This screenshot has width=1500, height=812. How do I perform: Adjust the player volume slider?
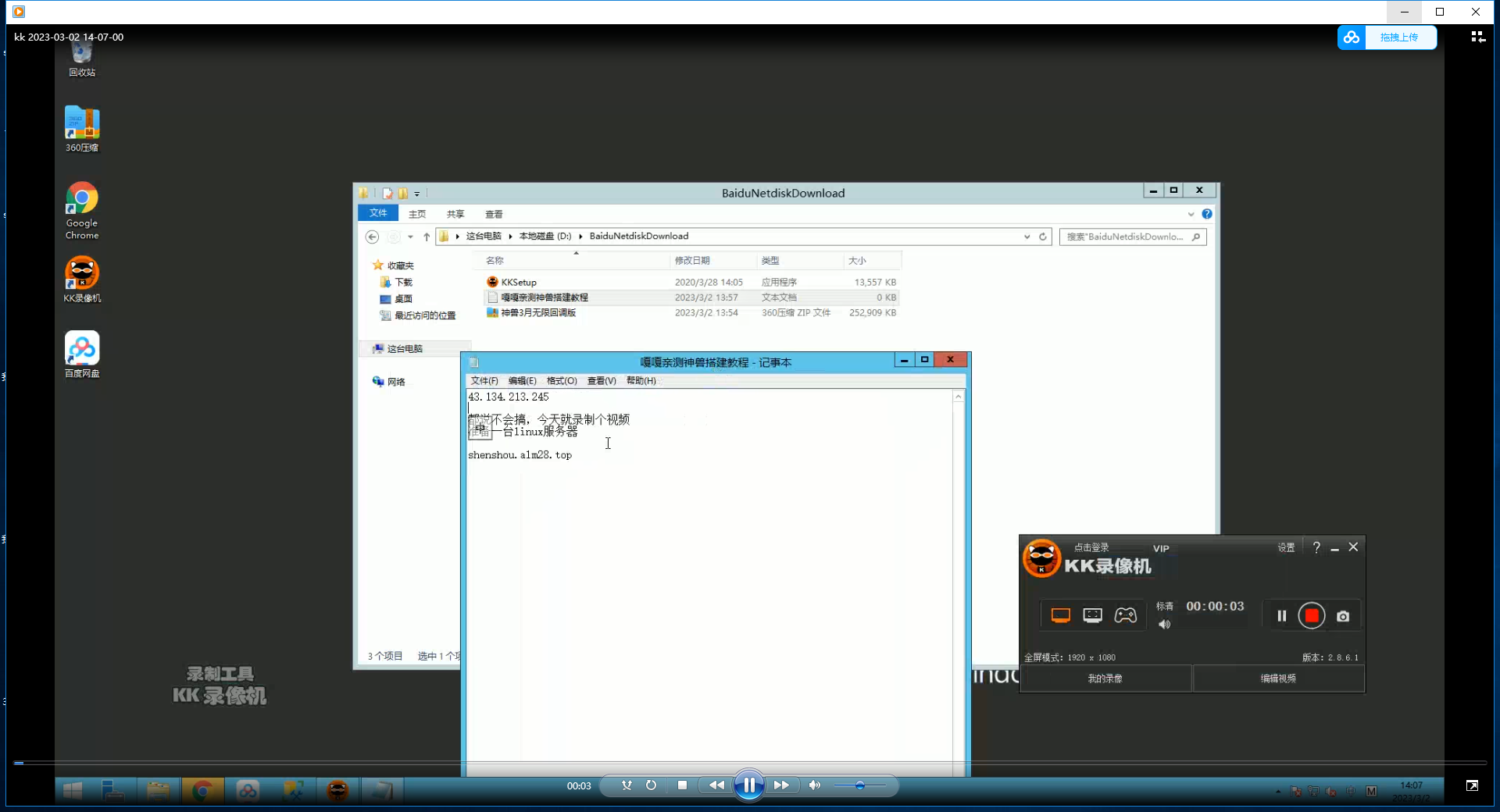tap(859, 785)
